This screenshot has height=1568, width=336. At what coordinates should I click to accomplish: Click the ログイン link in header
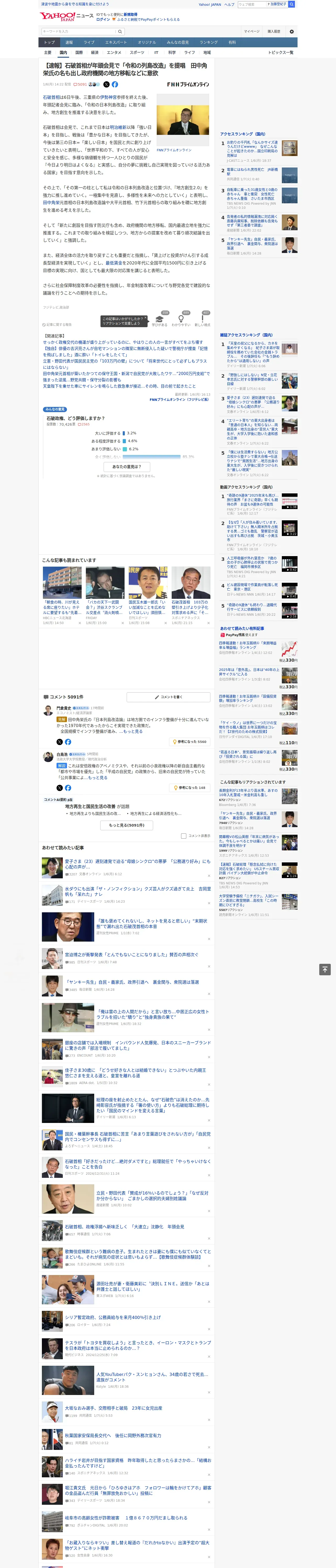pos(103,20)
